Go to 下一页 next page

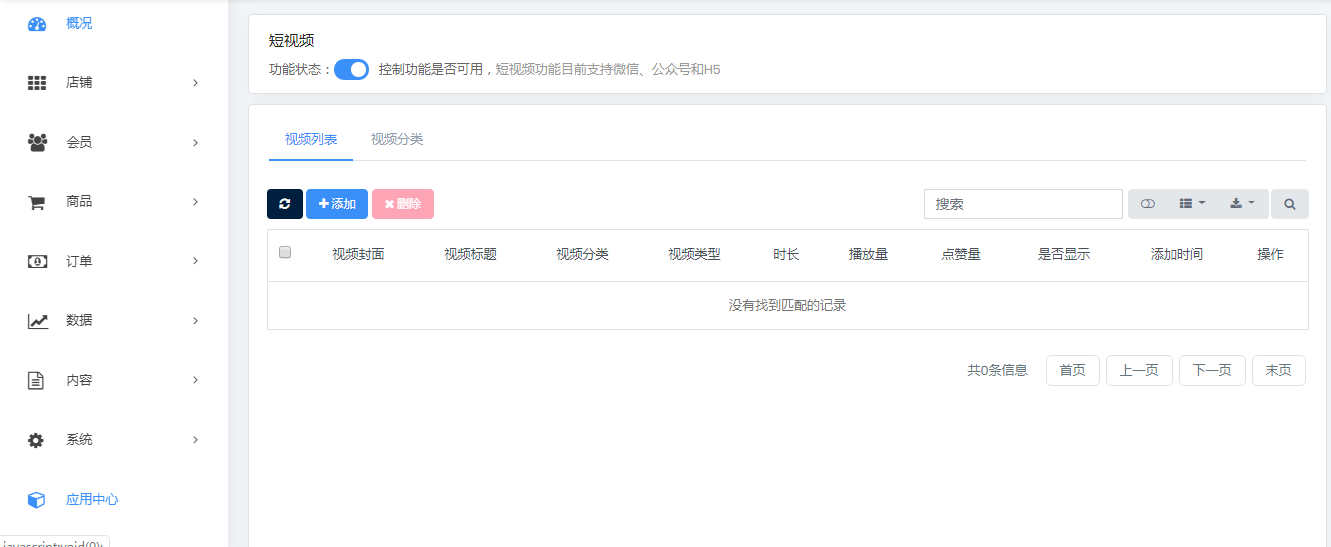[1212, 370]
